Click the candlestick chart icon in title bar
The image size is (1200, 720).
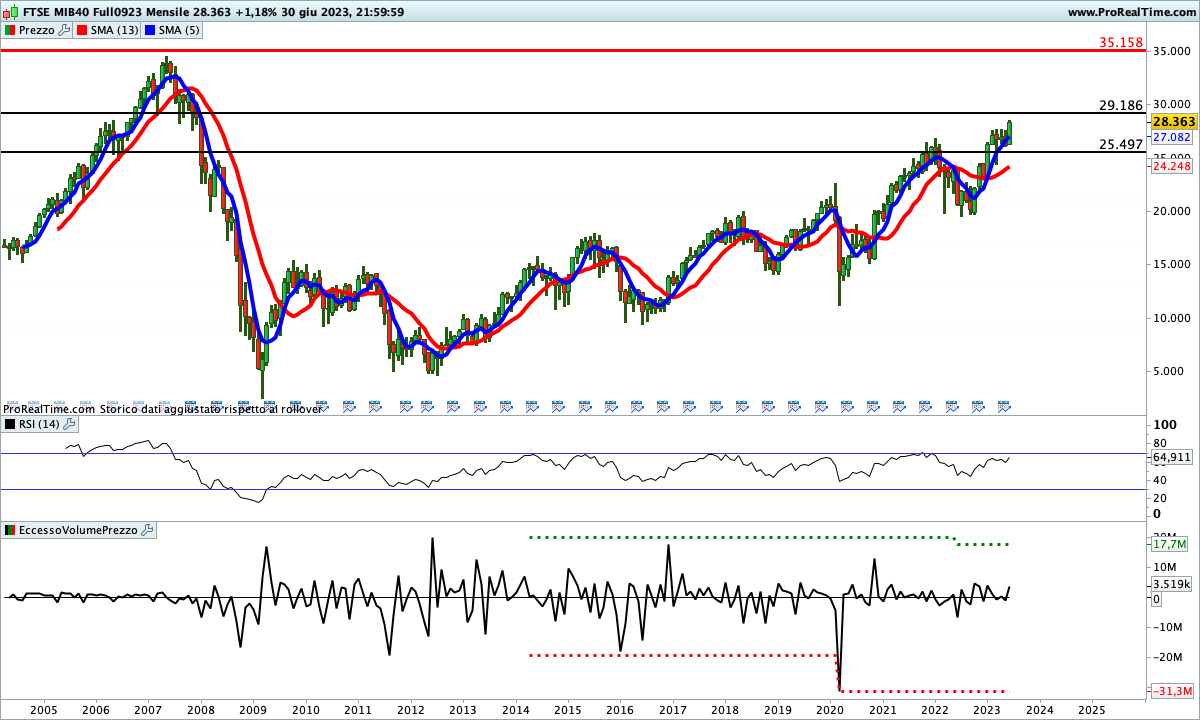10,12
